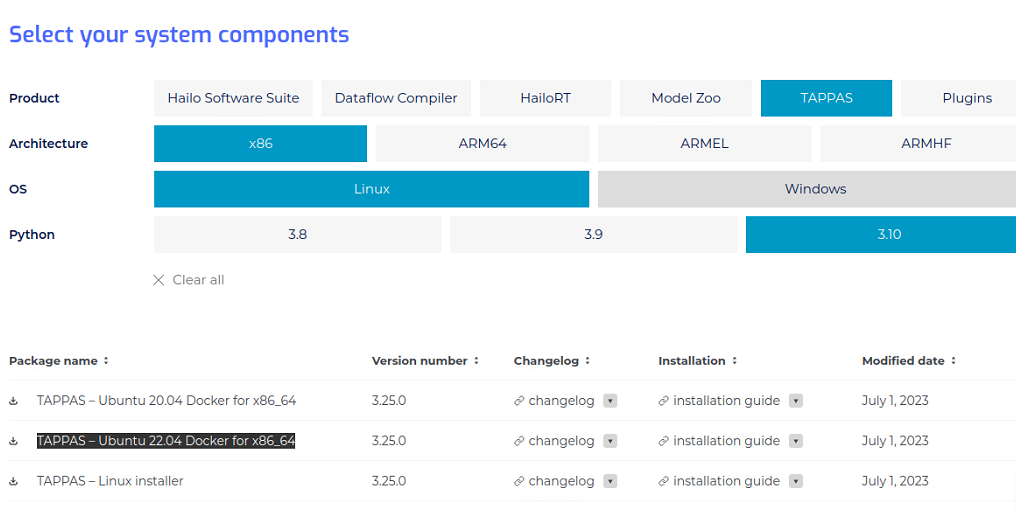Switch product to Hailo Software Suite
The height and width of the screenshot is (510, 1016).
(233, 99)
